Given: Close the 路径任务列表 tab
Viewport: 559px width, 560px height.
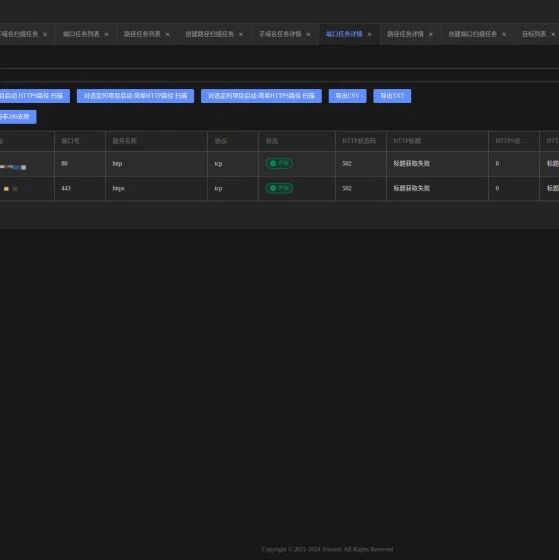Looking at the screenshot, I should [x=168, y=34].
